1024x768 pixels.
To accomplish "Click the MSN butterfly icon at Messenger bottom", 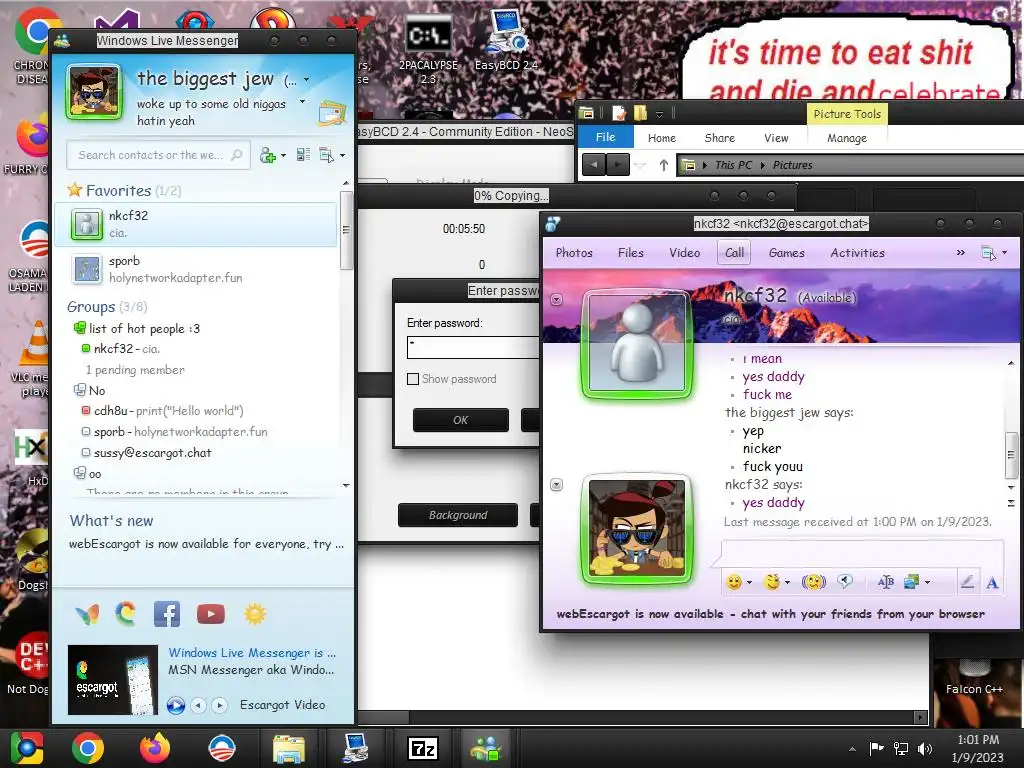I will point(88,614).
